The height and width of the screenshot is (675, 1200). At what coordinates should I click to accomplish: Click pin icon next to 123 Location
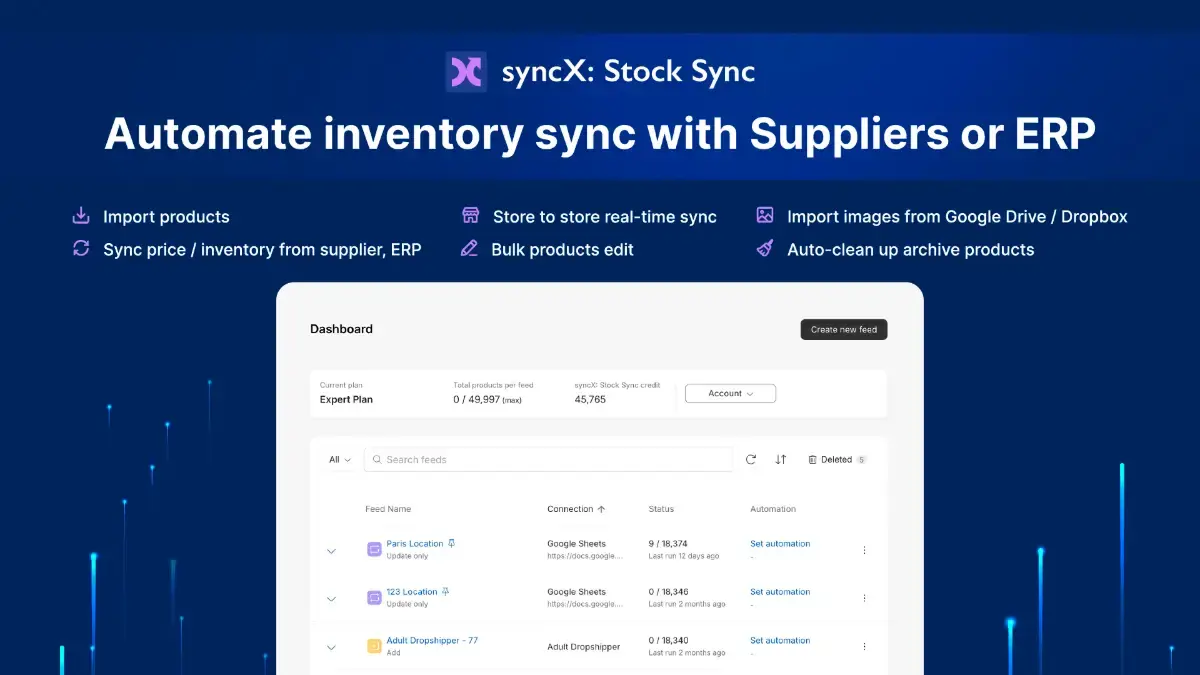click(x=445, y=591)
